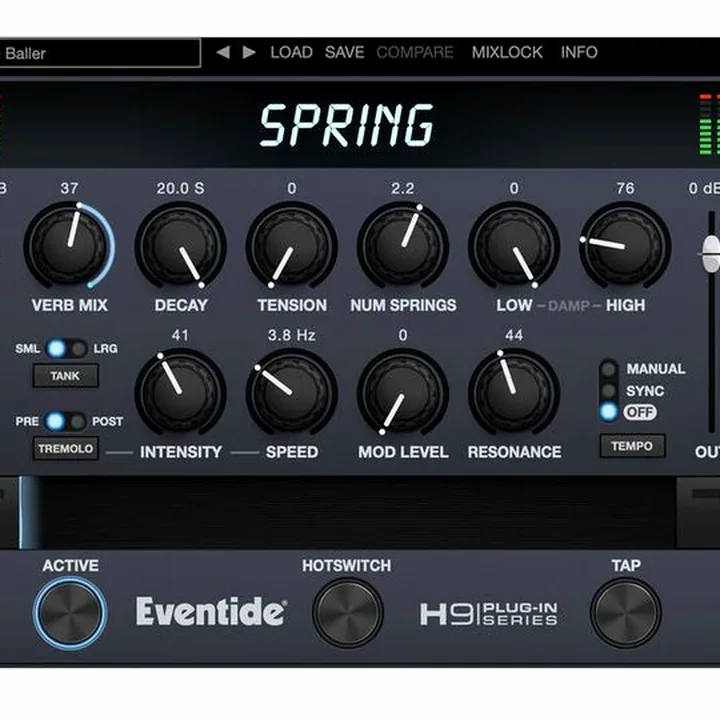The width and height of the screenshot is (720, 720).
Task: Click the COMPARE option
Action: coord(415,52)
